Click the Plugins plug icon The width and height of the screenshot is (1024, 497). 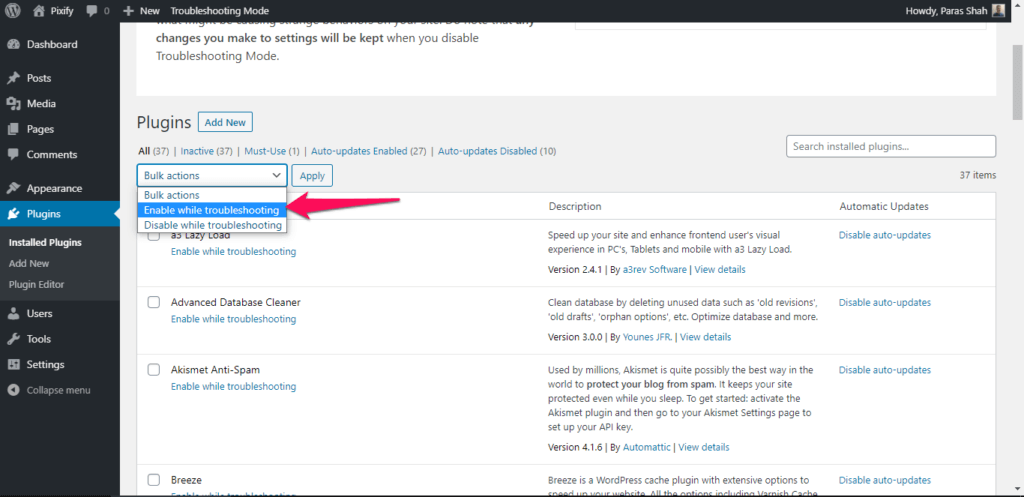(13, 214)
